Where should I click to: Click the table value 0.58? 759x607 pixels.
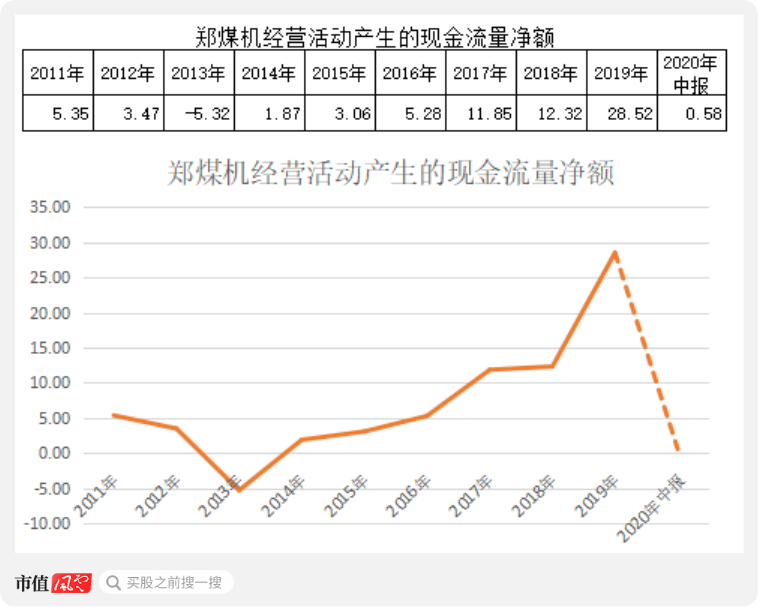click(704, 114)
